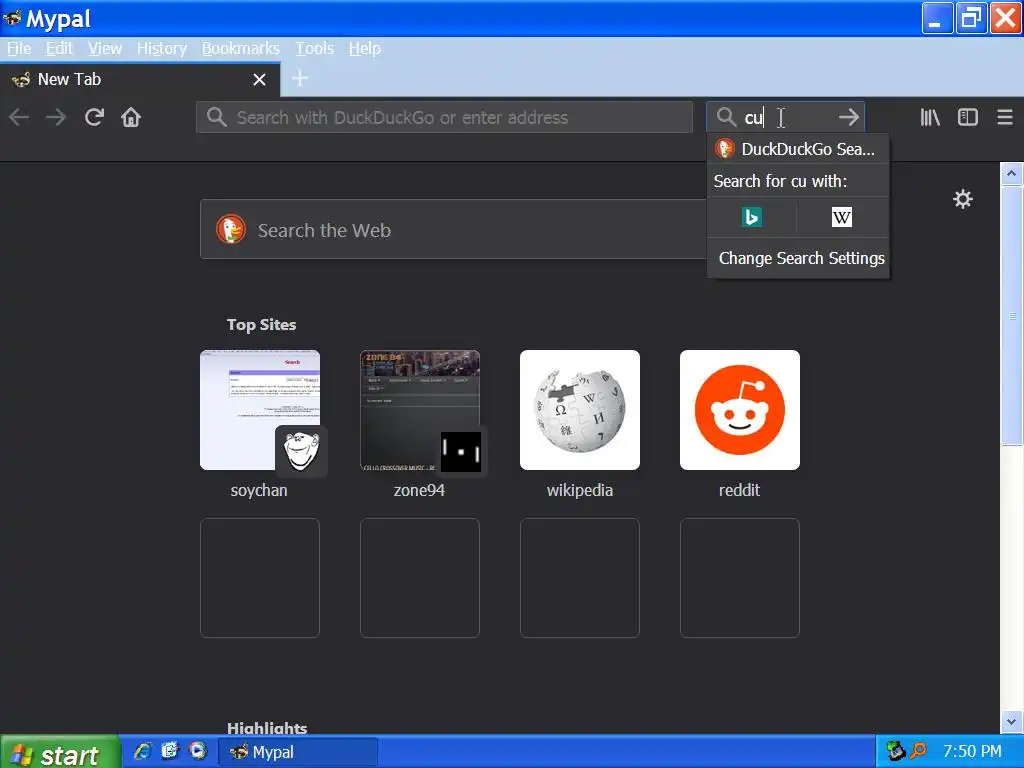Search cu with Bing icon
Image resolution: width=1024 pixels, height=768 pixels.
coord(752,217)
